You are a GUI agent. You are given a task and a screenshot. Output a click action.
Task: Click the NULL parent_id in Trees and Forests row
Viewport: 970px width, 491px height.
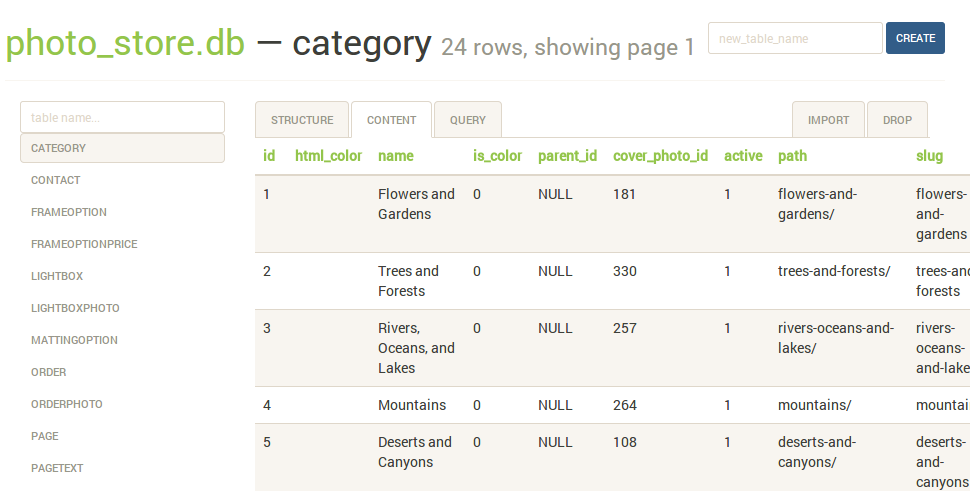[x=555, y=271]
